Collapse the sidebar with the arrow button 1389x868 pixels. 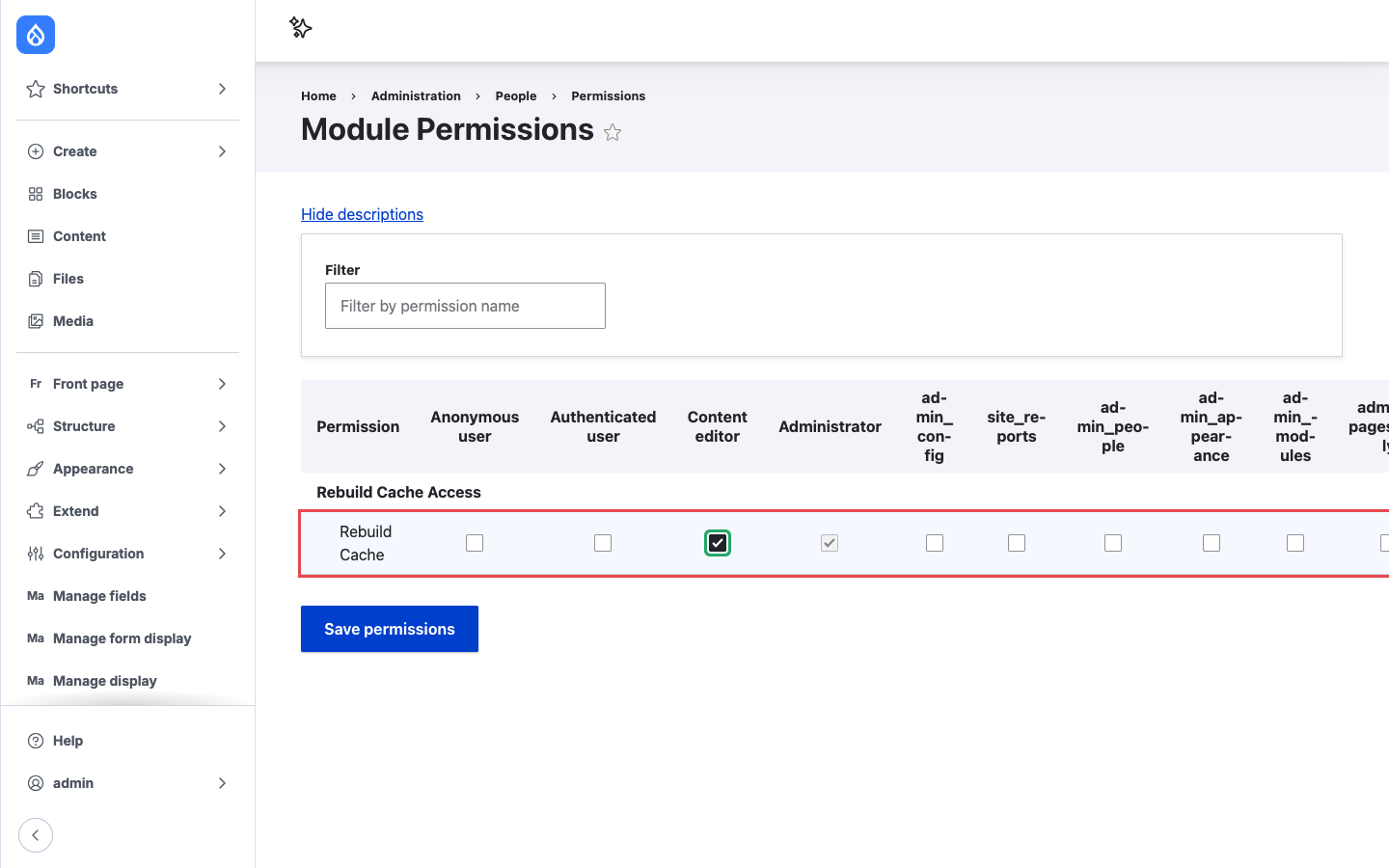[x=36, y=835]
